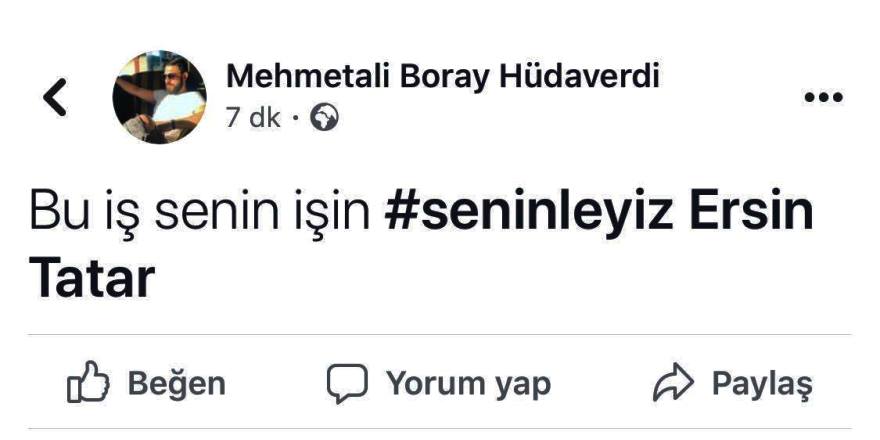Go back using the left chevron arrow
The height and width of the screenshot is (440, 880).
click(x=55, y=97)
